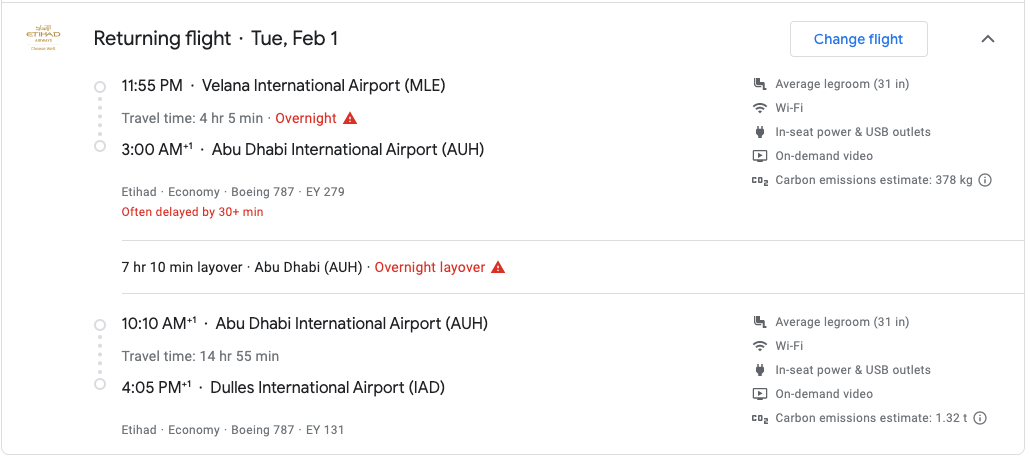Click the Returning flight Tue, Feb 1 heading
This screenshot has height=455, width=1025.
click(216, 39)
